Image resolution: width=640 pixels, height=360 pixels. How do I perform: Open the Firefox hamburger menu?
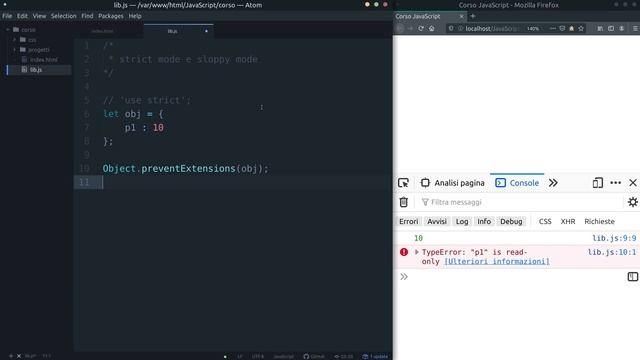click(636, 29)
